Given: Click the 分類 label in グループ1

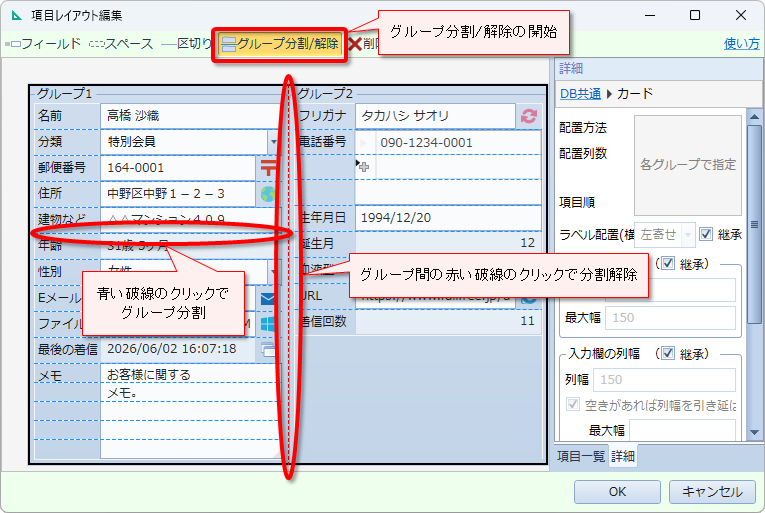Looking at the screenshot, I should pyautogui.click(x=50, y=142).
